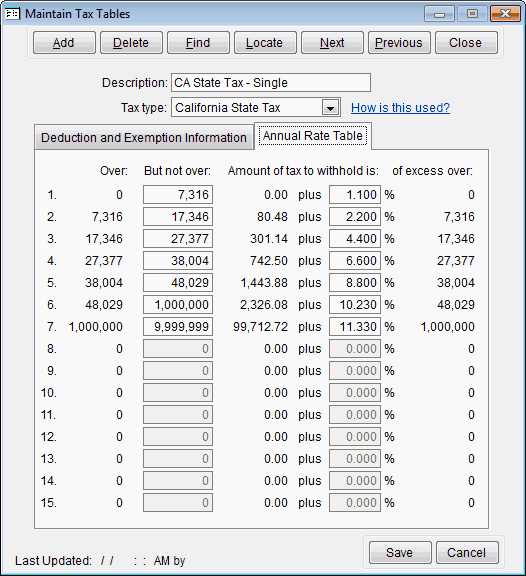Go to Next tax table
526x576 pixels.
coord(332,43)
